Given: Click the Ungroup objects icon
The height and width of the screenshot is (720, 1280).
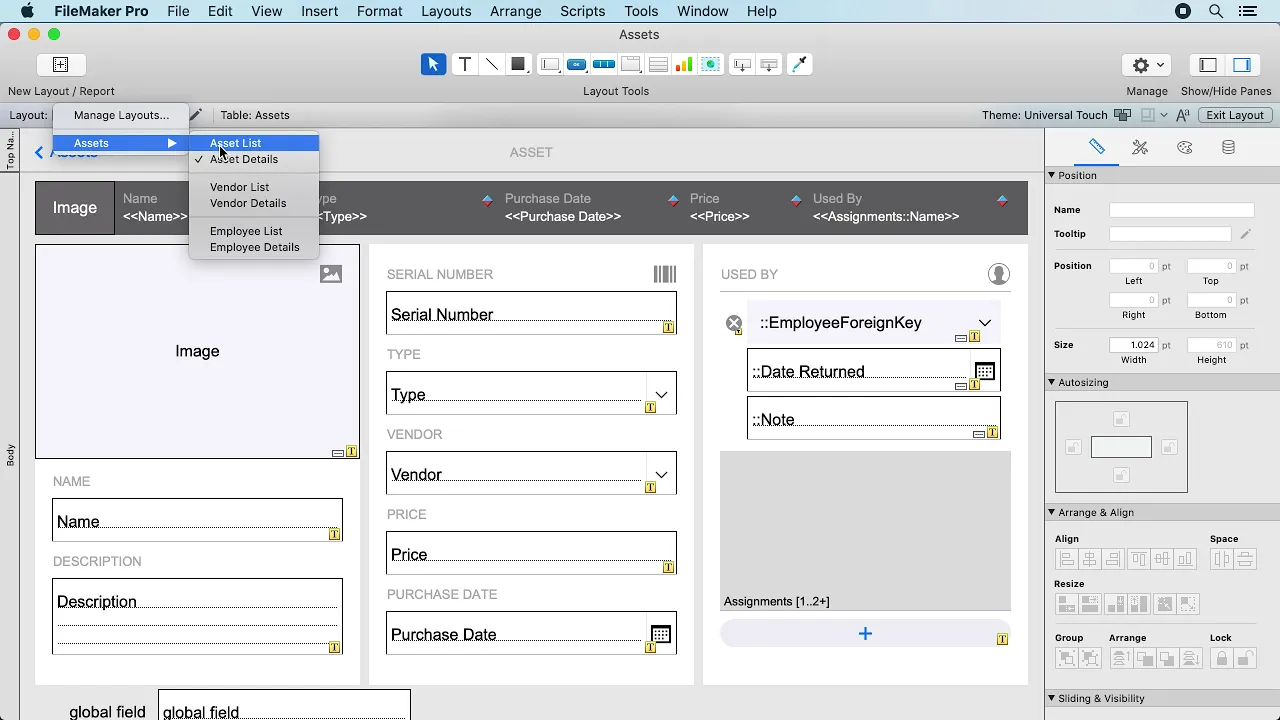Looking at the screenshot, I should point(1090,658).
